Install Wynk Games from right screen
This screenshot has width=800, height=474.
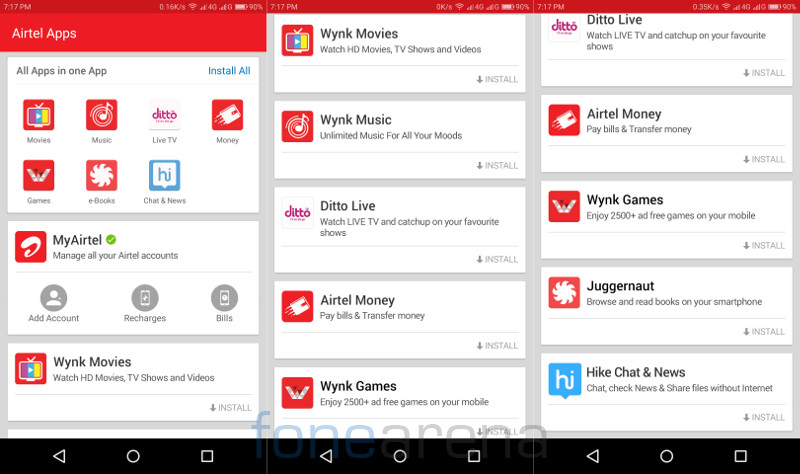(x=764, y=245)
